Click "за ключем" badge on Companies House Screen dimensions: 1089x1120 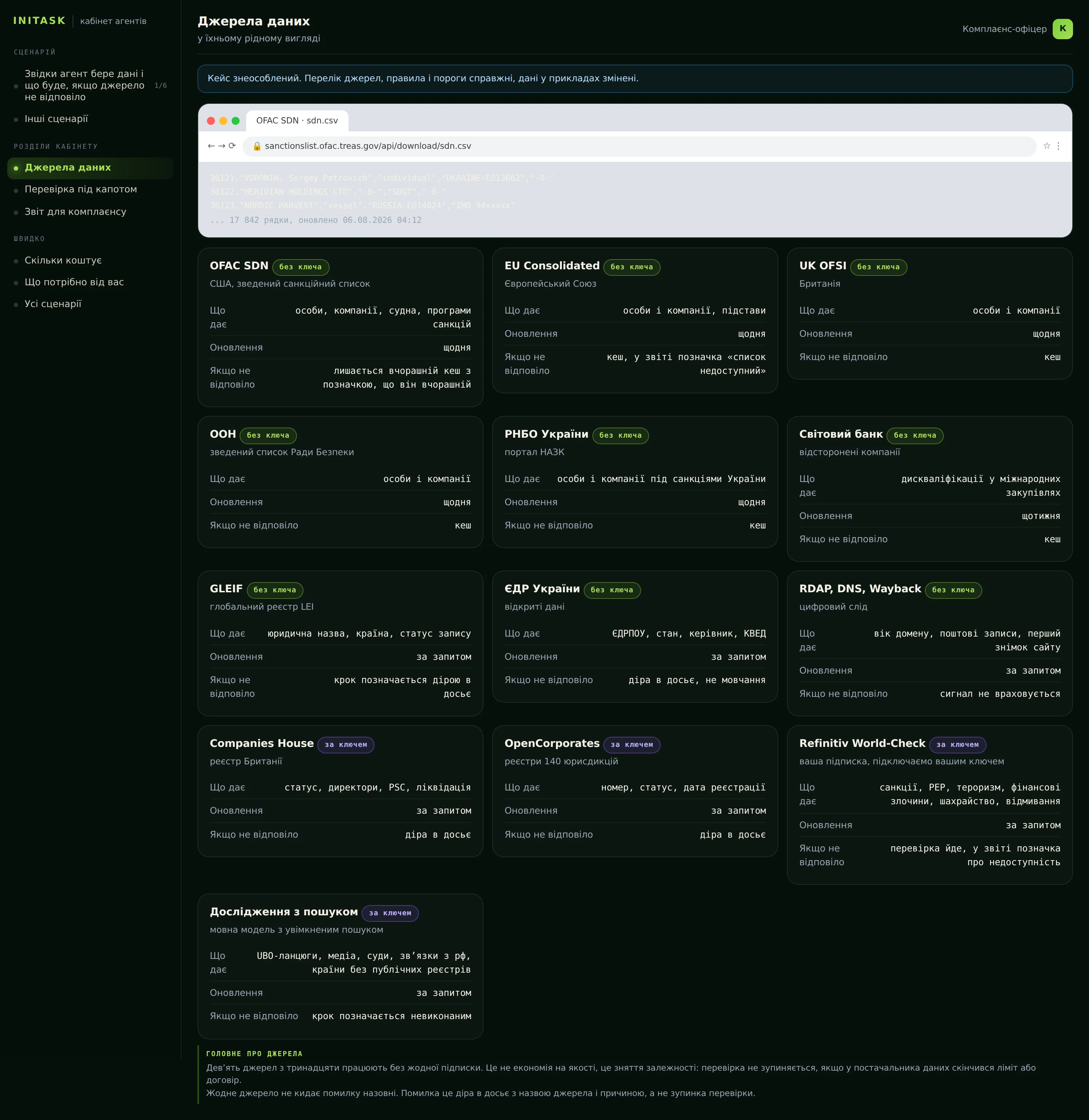coord(346,744)
